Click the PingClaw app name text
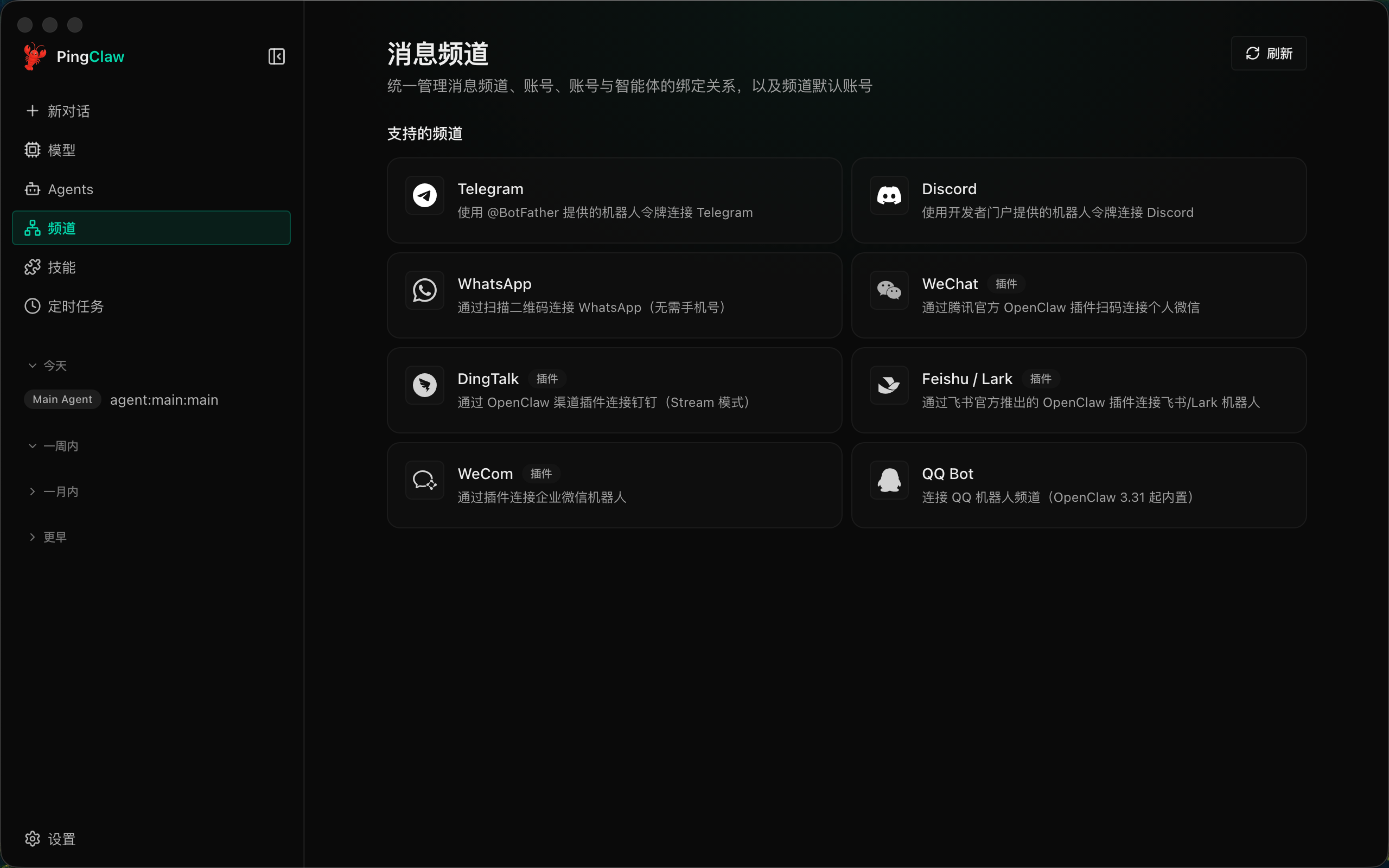Viewport: 1389px width, 868px height. pyautogui.click(x=90, y=56)
